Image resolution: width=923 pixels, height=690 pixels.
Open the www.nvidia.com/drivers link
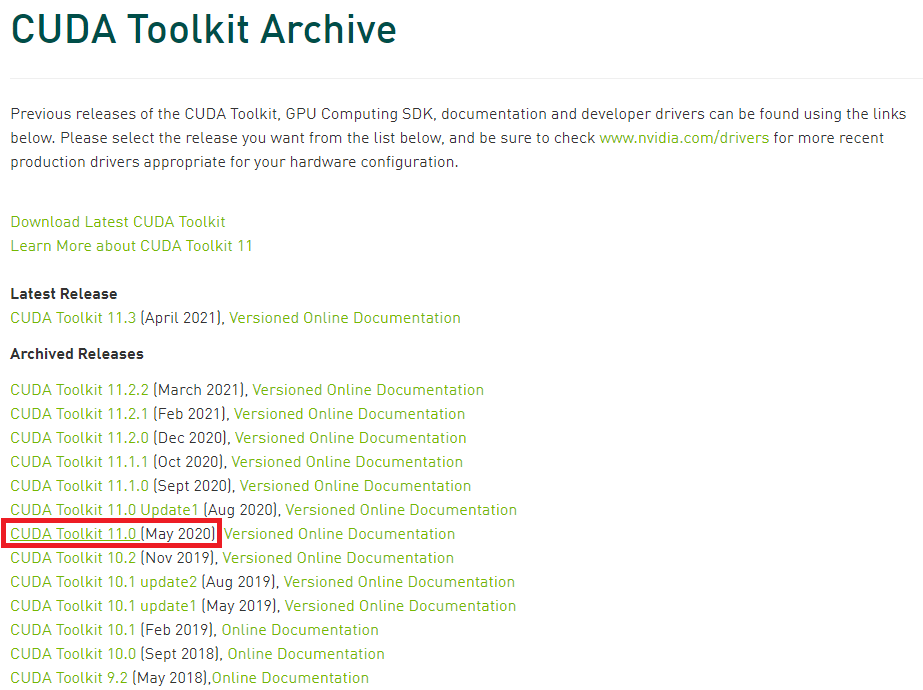pyautogui.click(x=684, y=138)
